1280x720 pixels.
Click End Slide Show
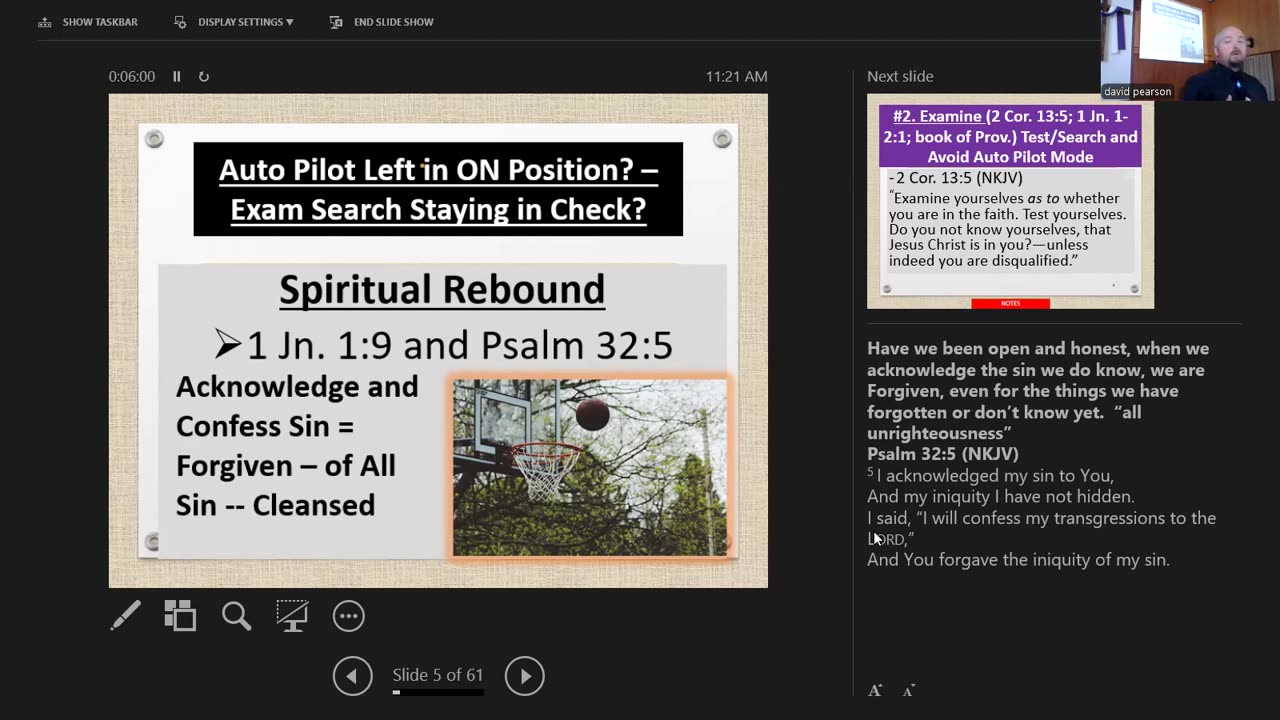pyautogui.click(x=381, y=22)
